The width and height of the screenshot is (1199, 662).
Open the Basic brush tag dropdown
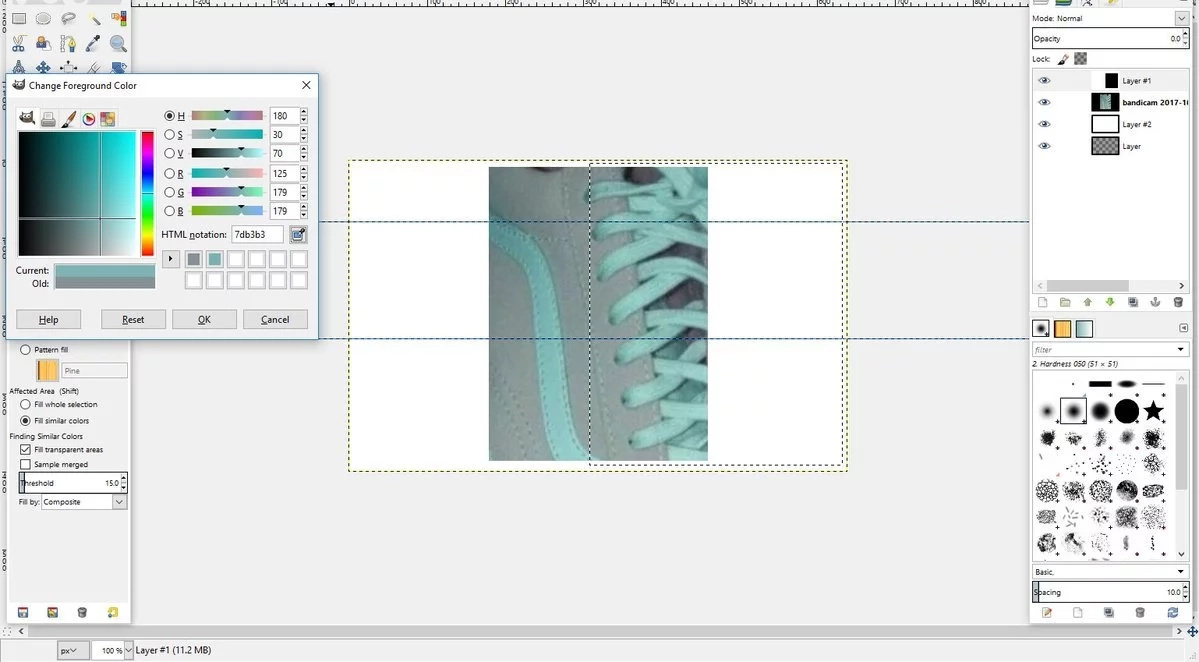1110,572
